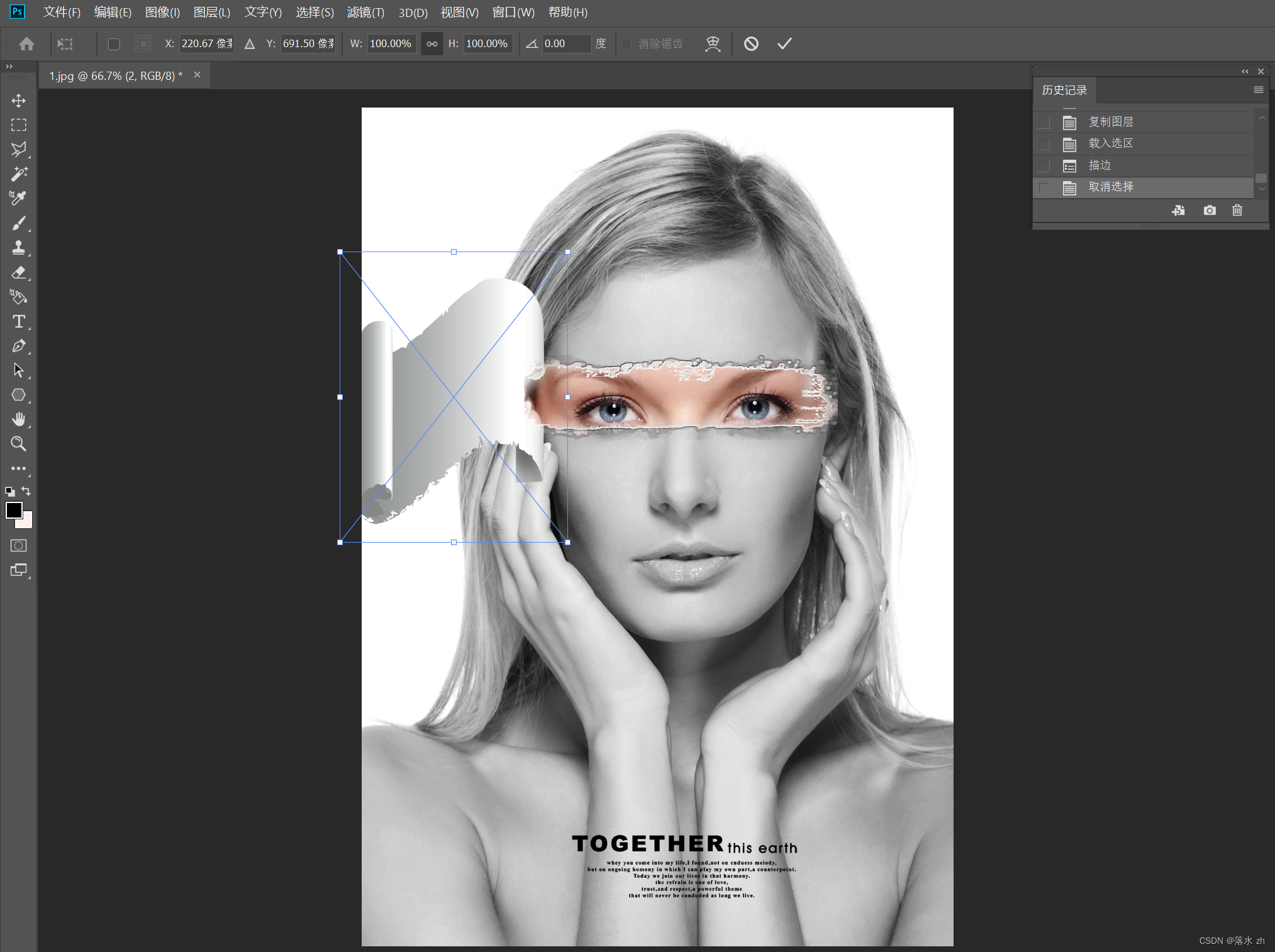1275x952 pixels.
Task: Select the Clone Stamp tool
Action: click(18, 247)
